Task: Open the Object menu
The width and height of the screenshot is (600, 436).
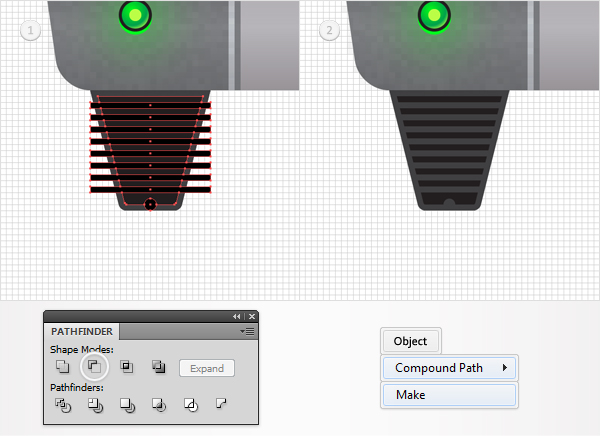Action: pyautogui.click(x=411, y=341)
